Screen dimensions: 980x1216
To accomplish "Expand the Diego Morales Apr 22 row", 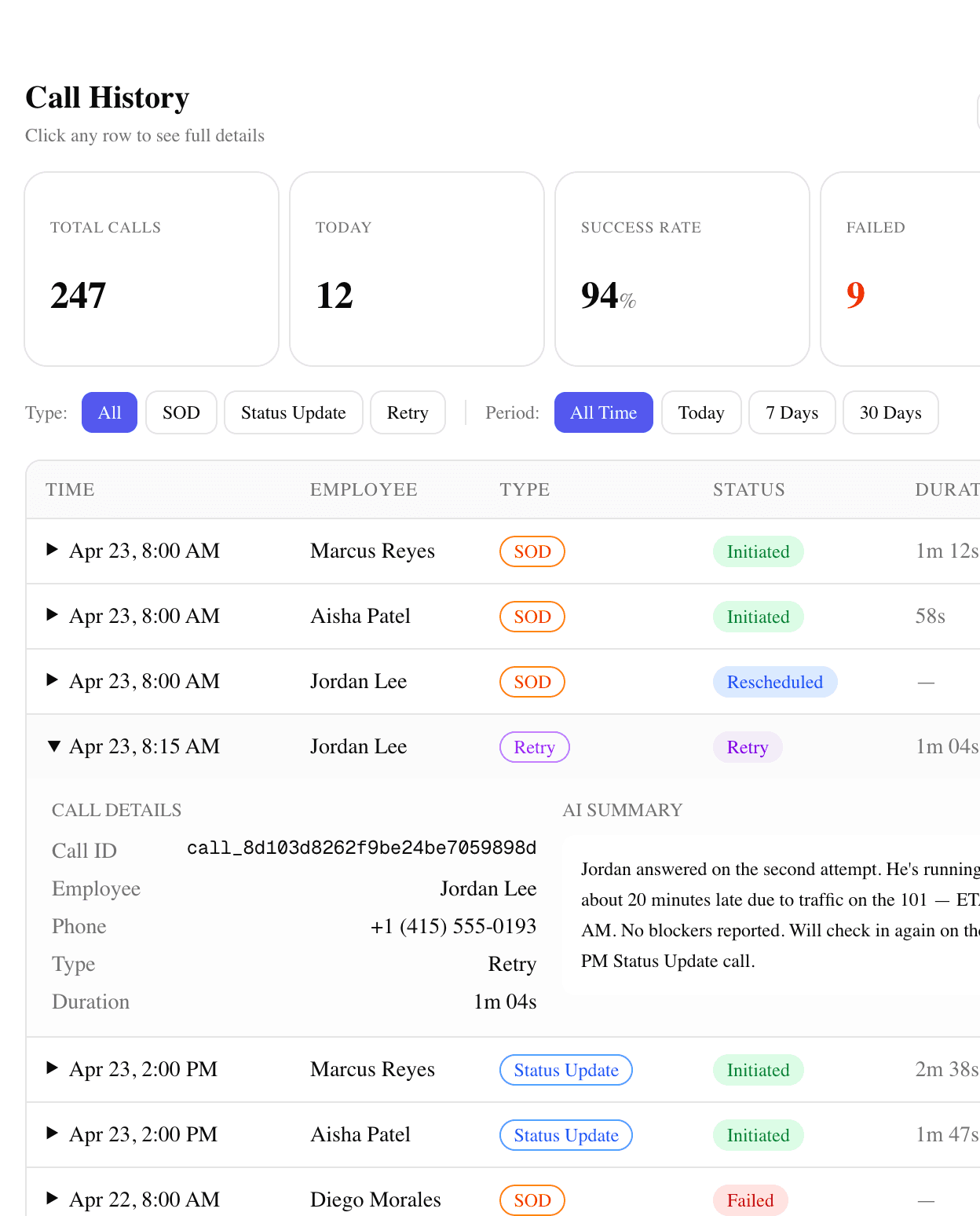I will 53,1199.
